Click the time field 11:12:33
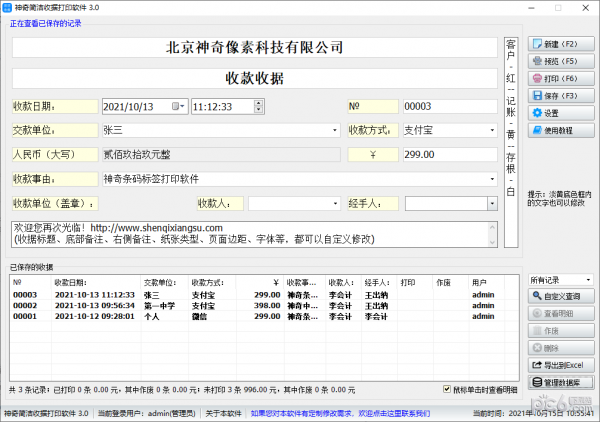600x422 pixels. tap(228, 106)
